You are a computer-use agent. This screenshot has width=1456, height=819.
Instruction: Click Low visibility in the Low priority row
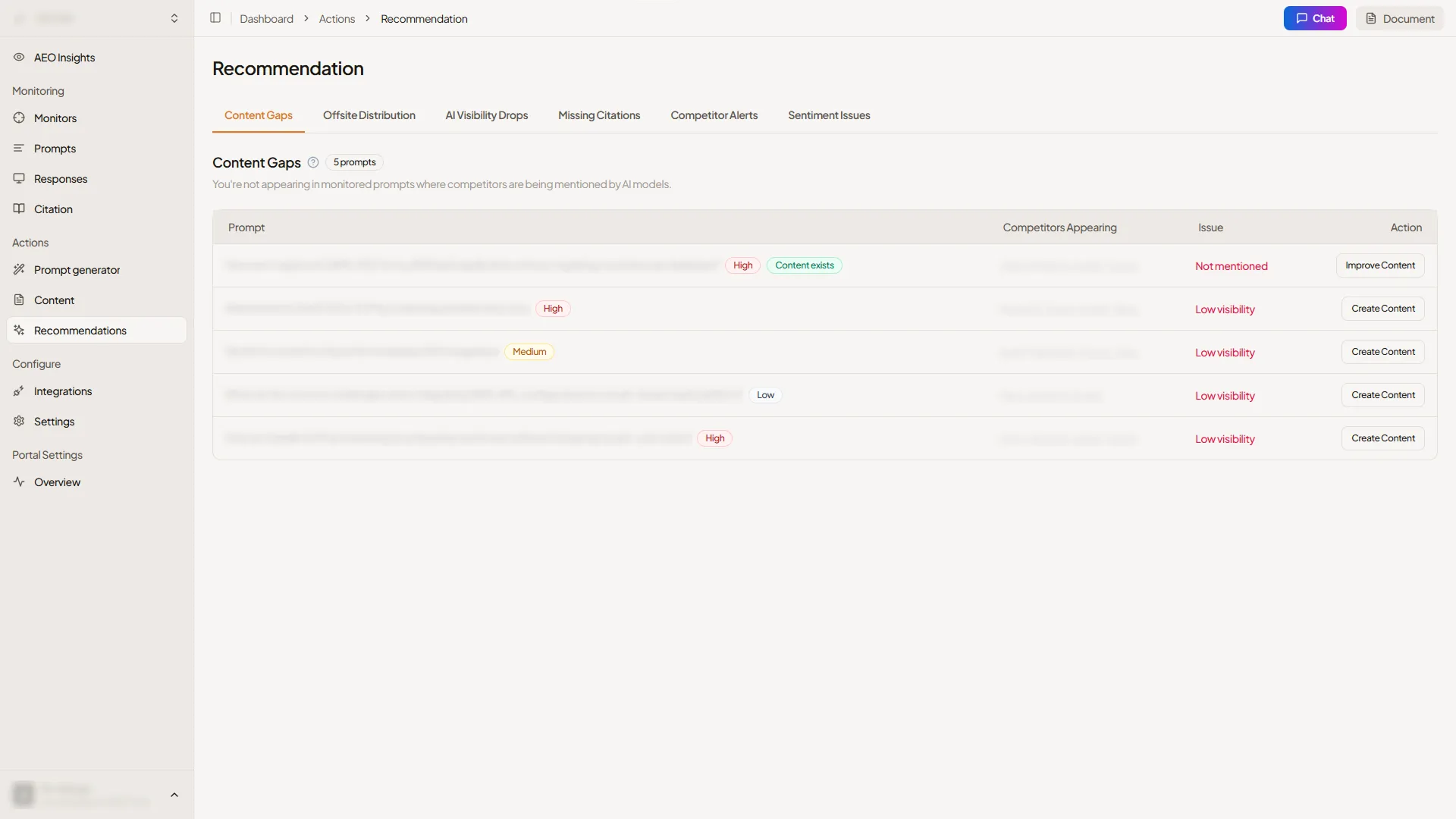pos(1225,396)
